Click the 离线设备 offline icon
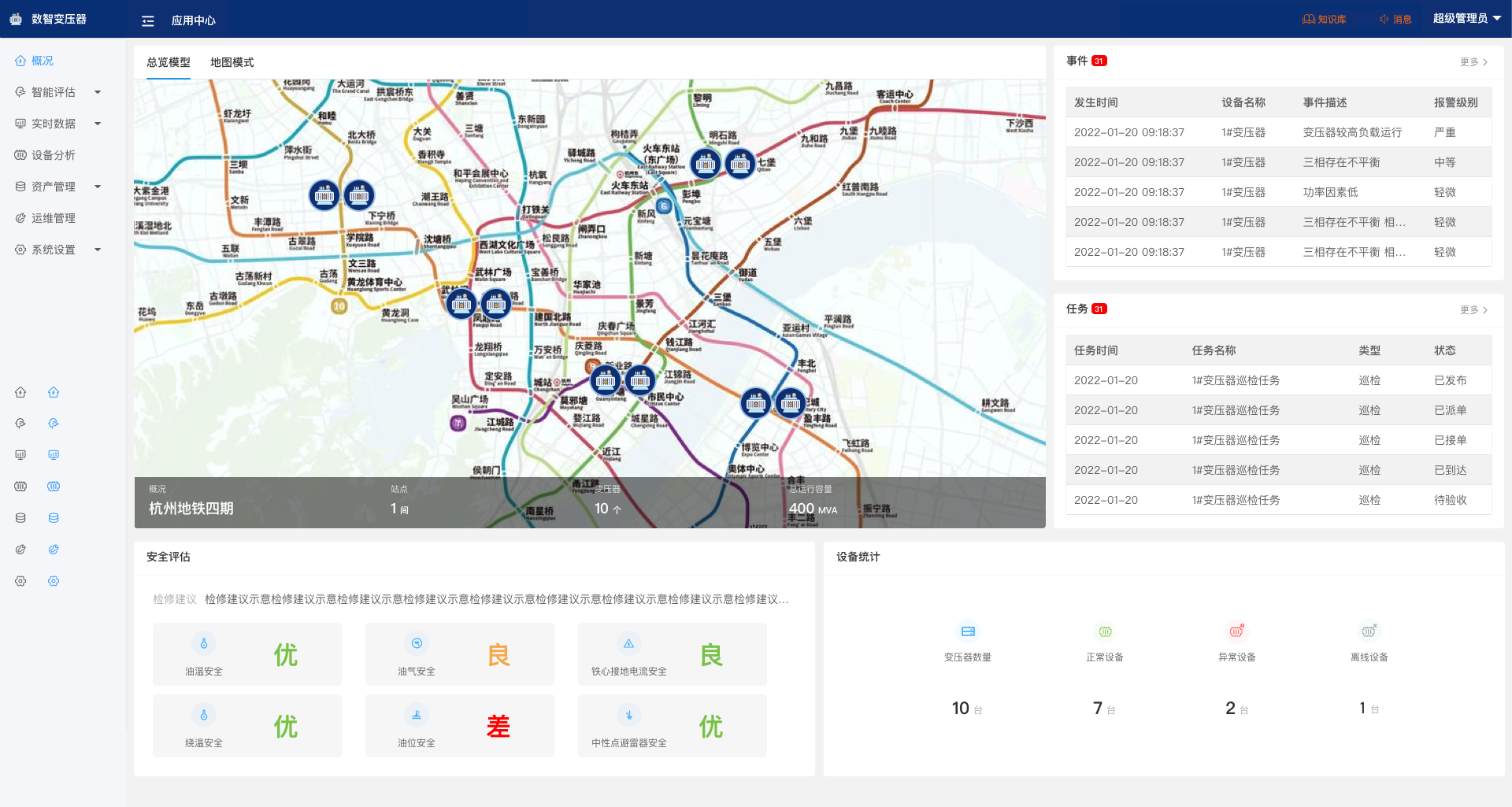1512x807 pixels. [x=1369, y=631]
